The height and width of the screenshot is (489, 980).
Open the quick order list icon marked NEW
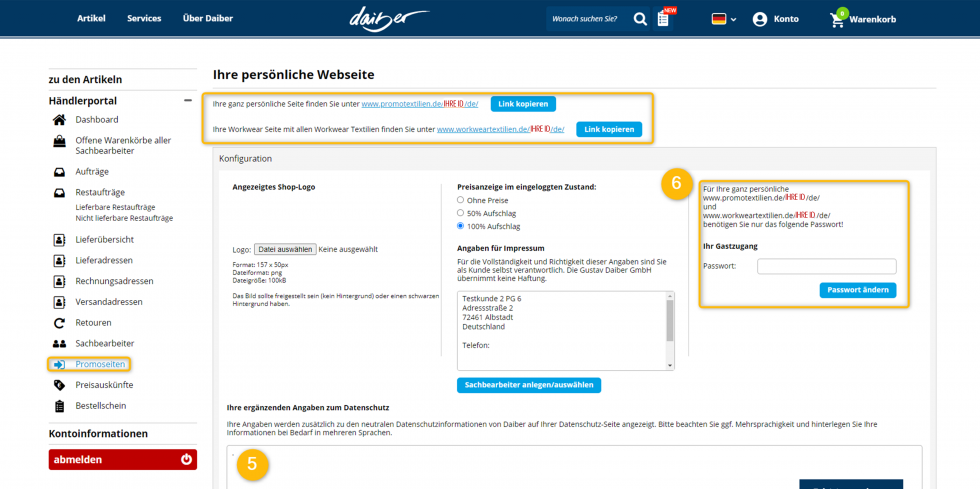pos(664,19)
